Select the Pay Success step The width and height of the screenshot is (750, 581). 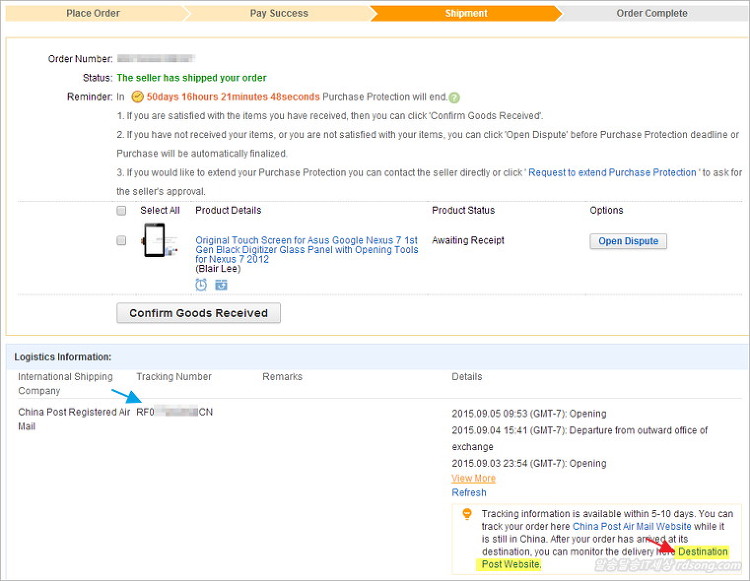280,13
